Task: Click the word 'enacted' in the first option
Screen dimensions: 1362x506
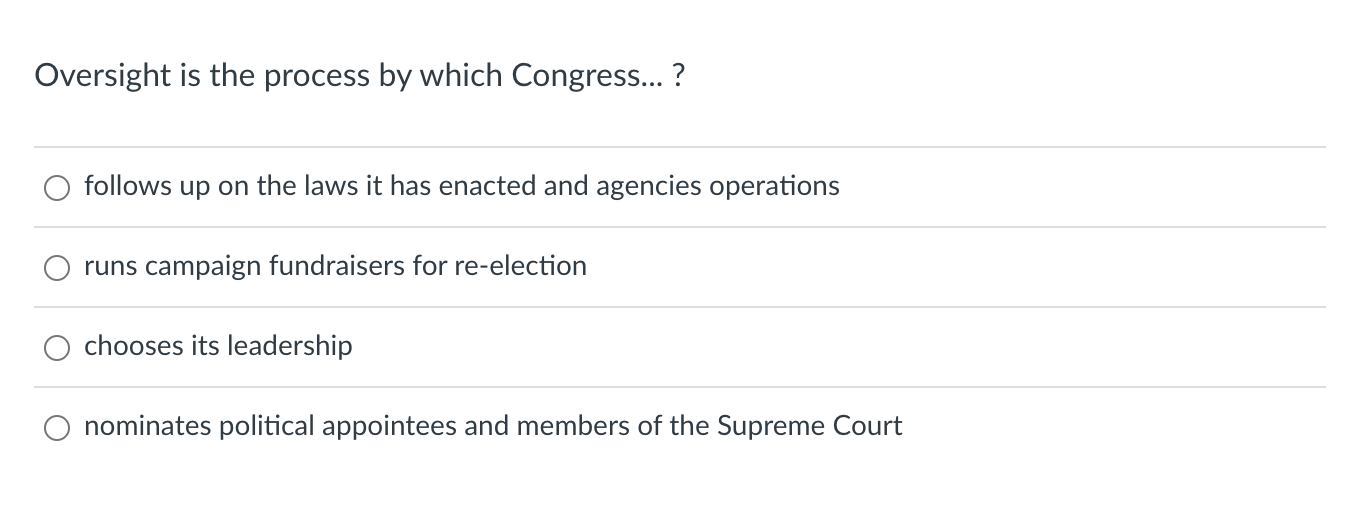Action: point(487,186)
